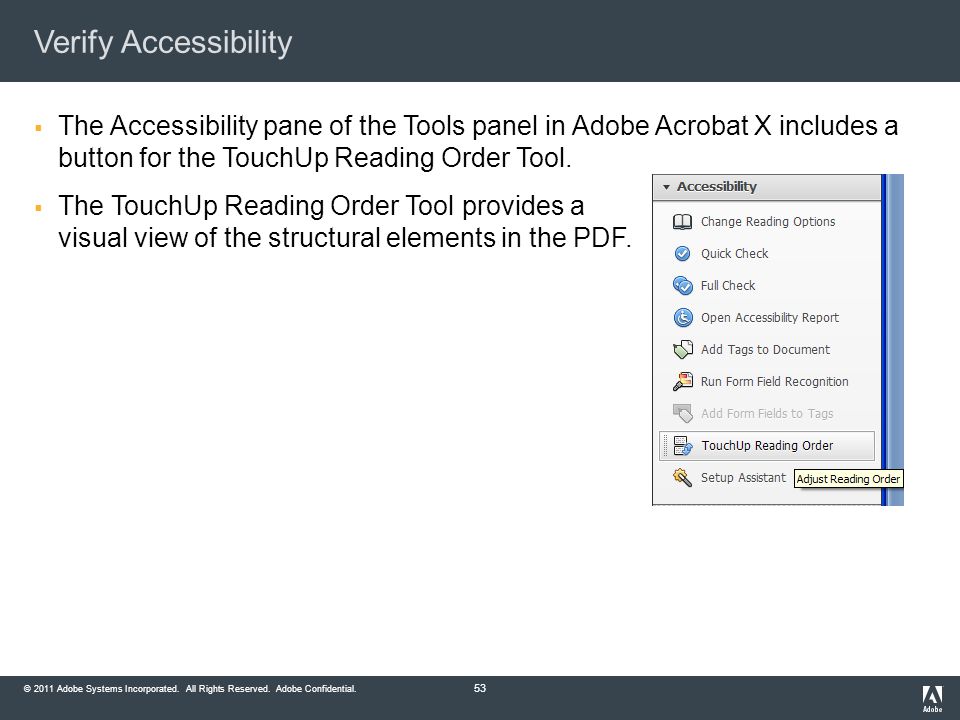Screen dimensions: 960x720
Task: Click the Adobe logo in footer
Action: click(x=932, y=699)
